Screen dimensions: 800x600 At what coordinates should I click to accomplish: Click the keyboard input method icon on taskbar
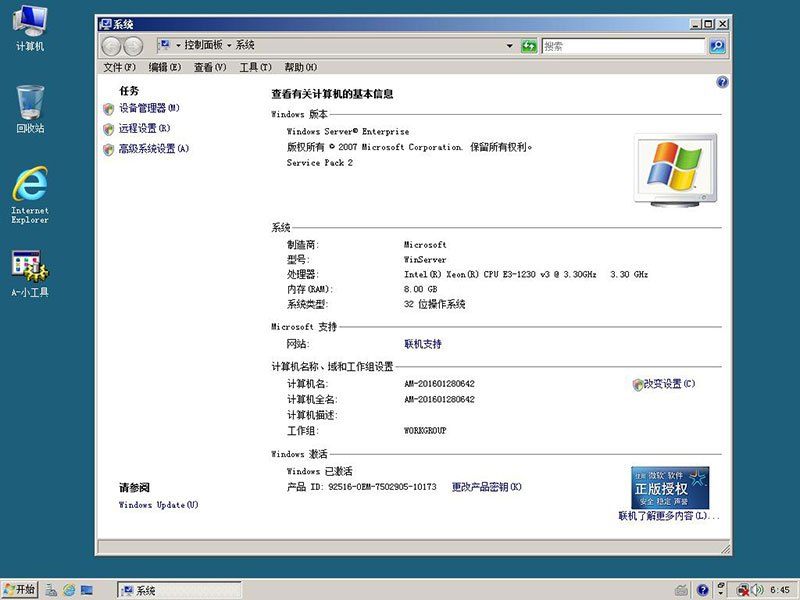tap(681, 590)
